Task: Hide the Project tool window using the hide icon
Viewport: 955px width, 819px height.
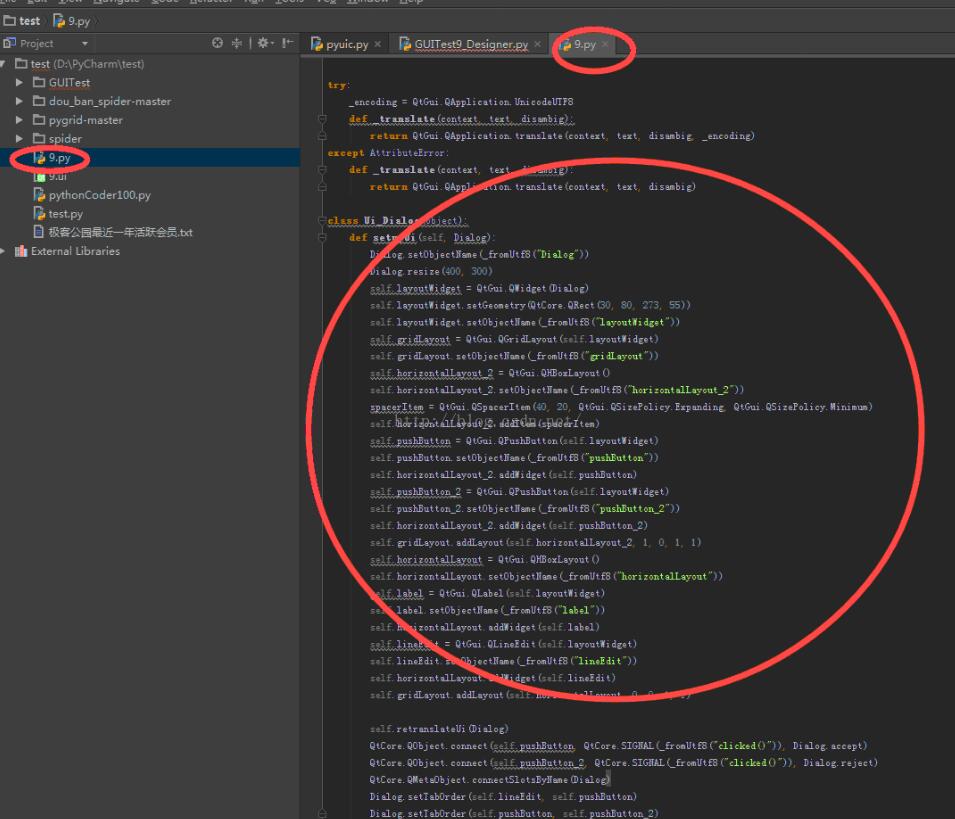Action: pos(287,43)
